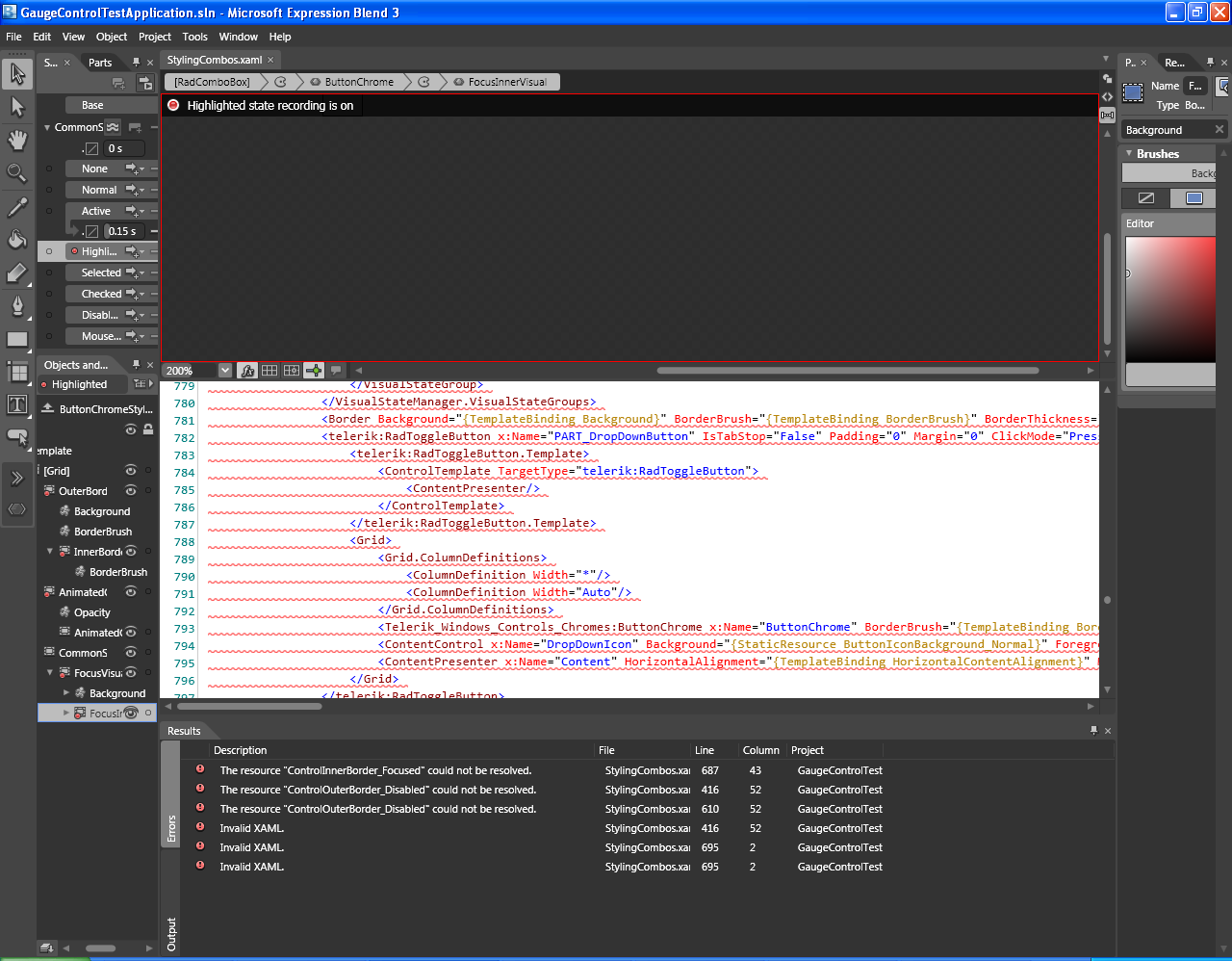1232x961 pixels.
Task: Select the Pan hand tool
Action: point(17,140)
